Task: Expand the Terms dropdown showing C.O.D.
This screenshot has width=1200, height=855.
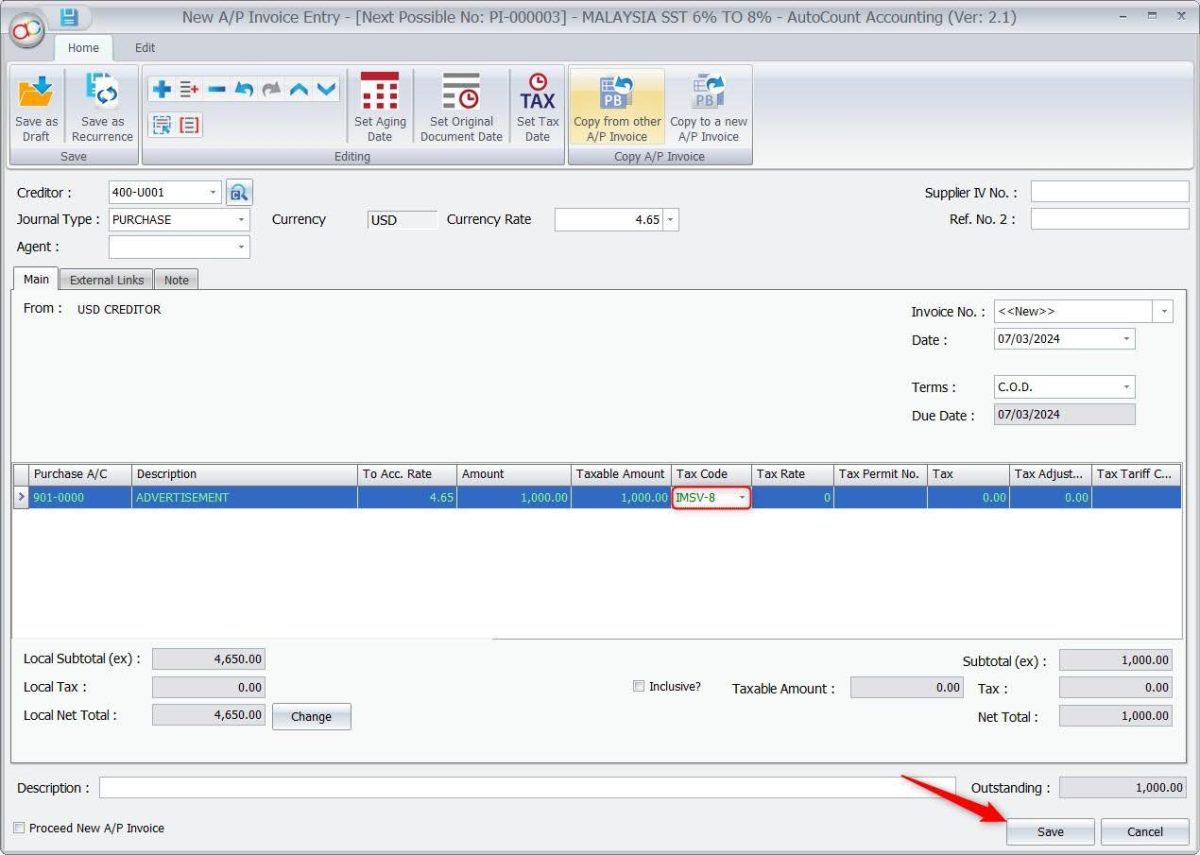Action: (x=1125, y=387)
